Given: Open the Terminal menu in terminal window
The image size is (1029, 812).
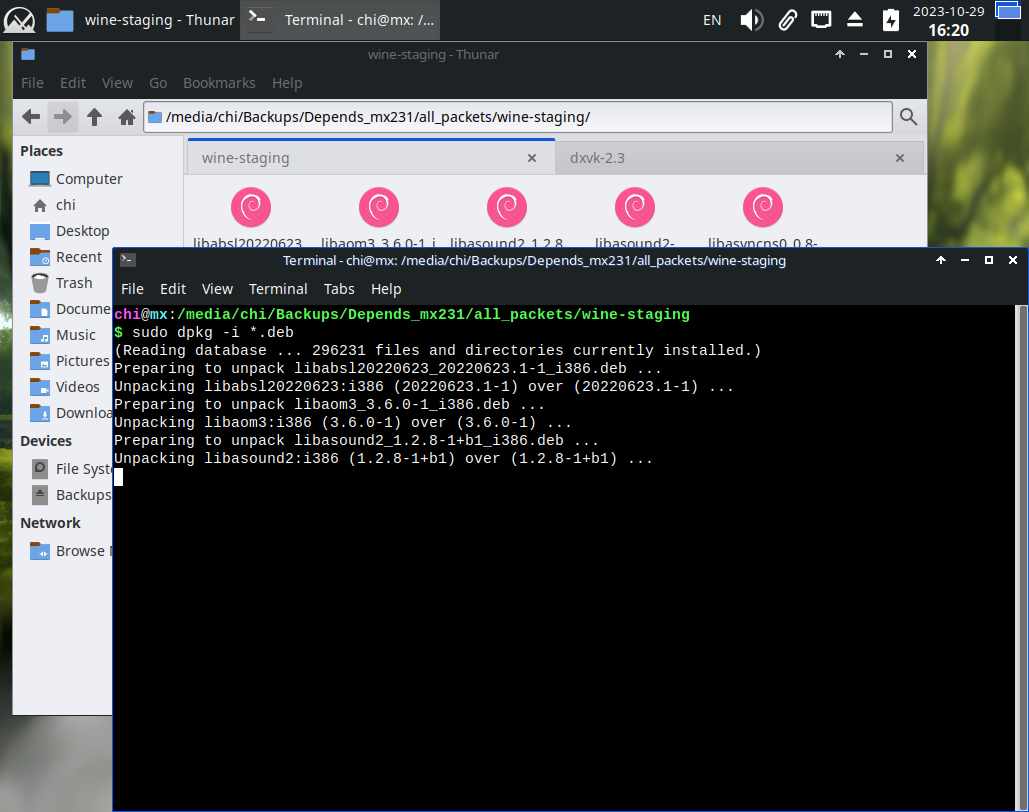Looking at the screenshot, I should point(278,289).
